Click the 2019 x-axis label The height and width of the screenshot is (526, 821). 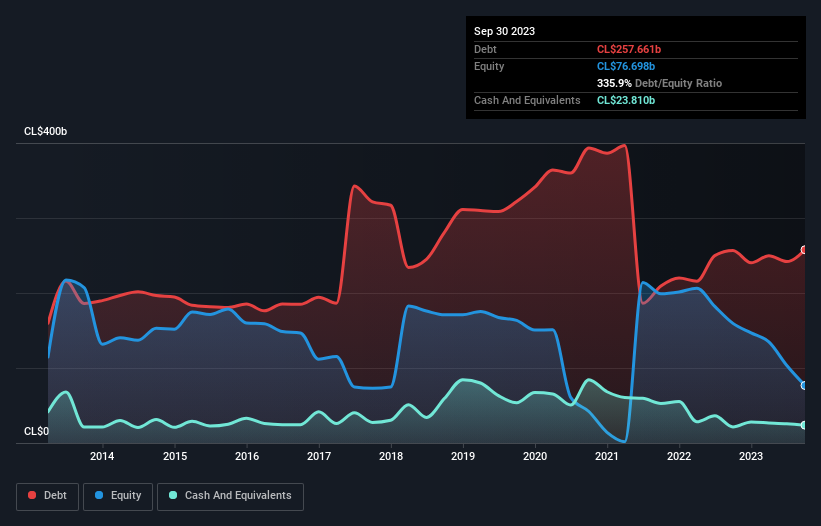pyautogui.click(x=463, y=456)
